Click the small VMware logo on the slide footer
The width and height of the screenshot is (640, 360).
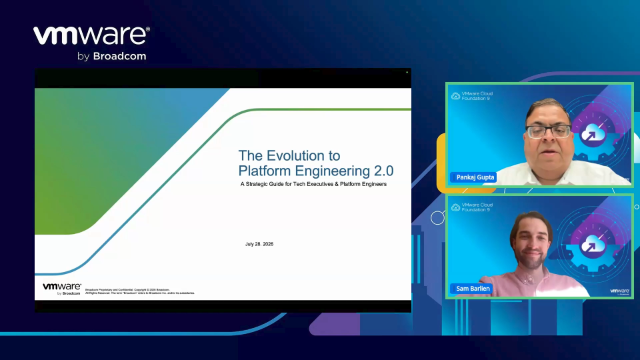coord(62,289)
